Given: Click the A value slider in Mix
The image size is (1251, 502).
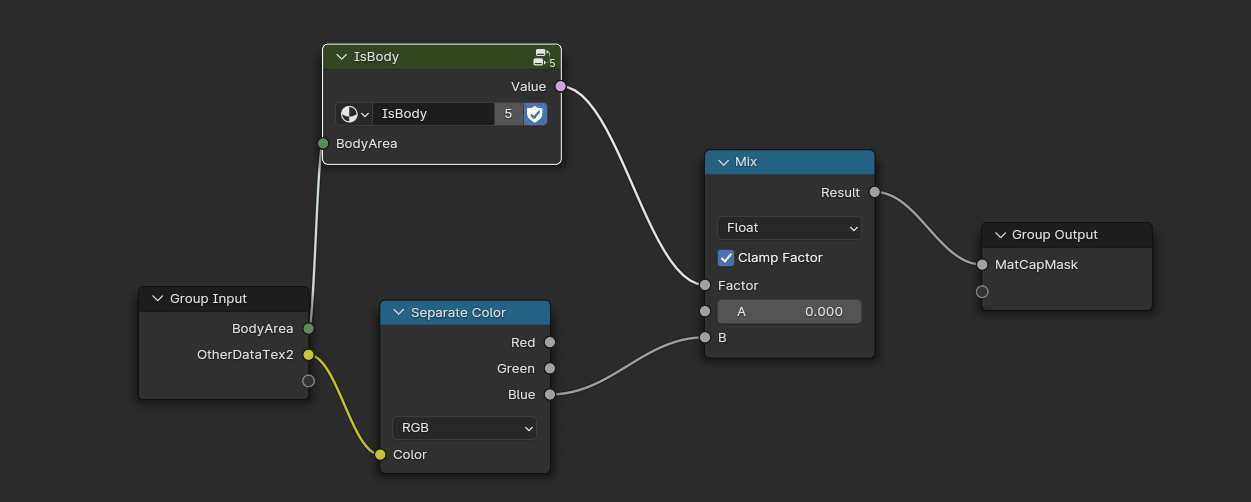Looking at the screenshot, I should pyautogui.click(x=789, y=312).
